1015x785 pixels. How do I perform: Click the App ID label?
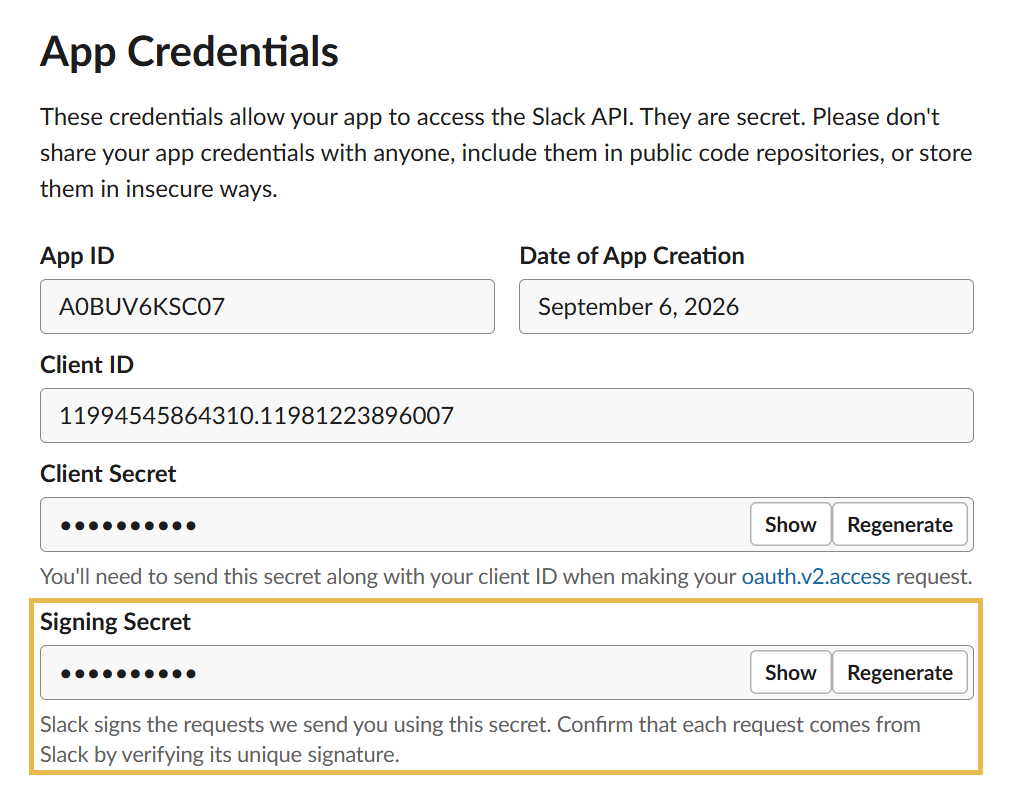tap(77, 256)
